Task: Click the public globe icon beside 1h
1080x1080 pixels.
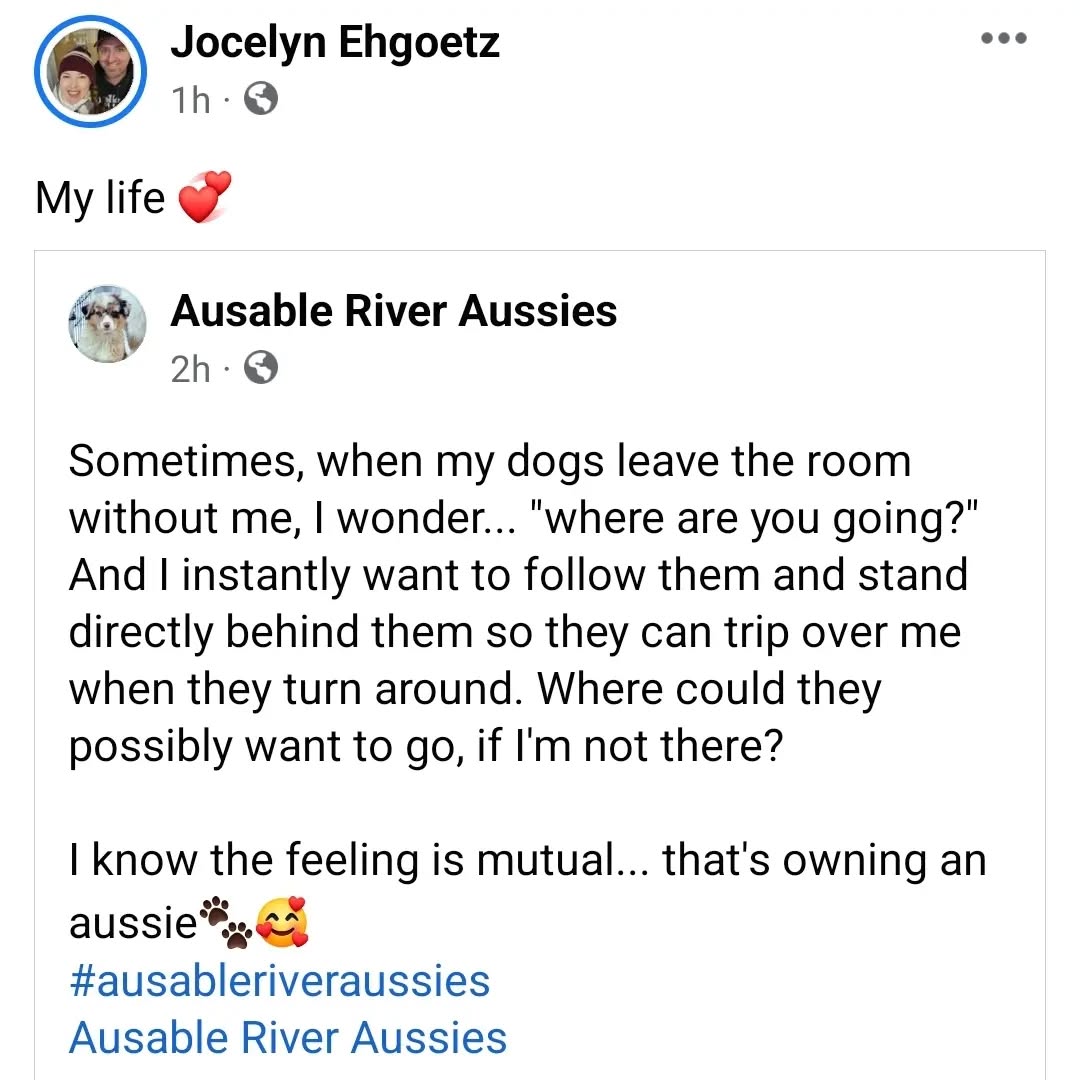Action: tap(261, 99)
